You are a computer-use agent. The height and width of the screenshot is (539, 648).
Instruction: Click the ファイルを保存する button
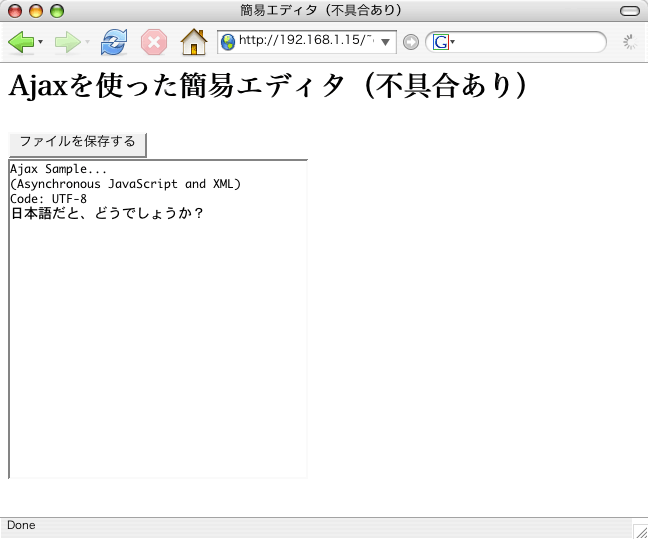click(x=78, y=144)
